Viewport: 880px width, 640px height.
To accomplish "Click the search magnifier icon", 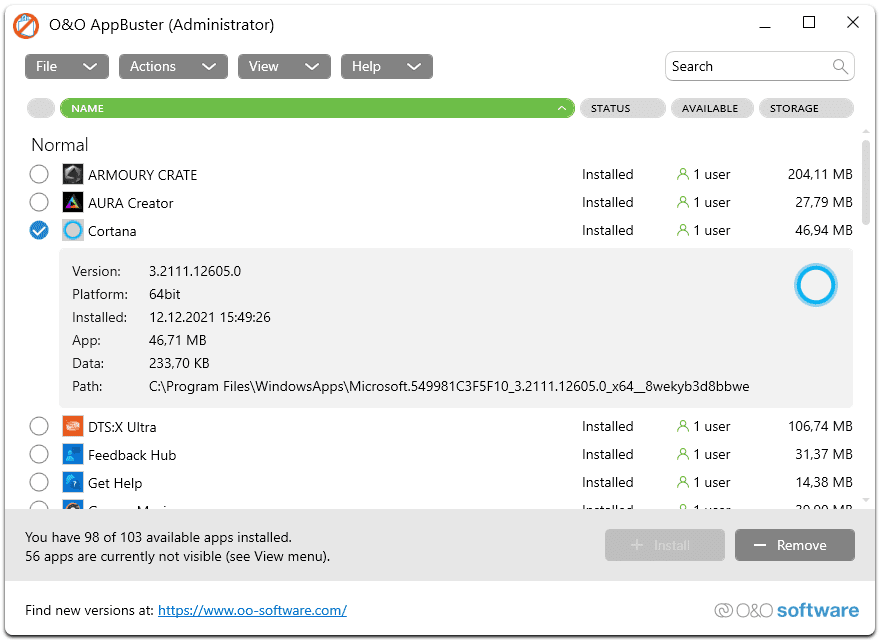I will tap(840, 66).
